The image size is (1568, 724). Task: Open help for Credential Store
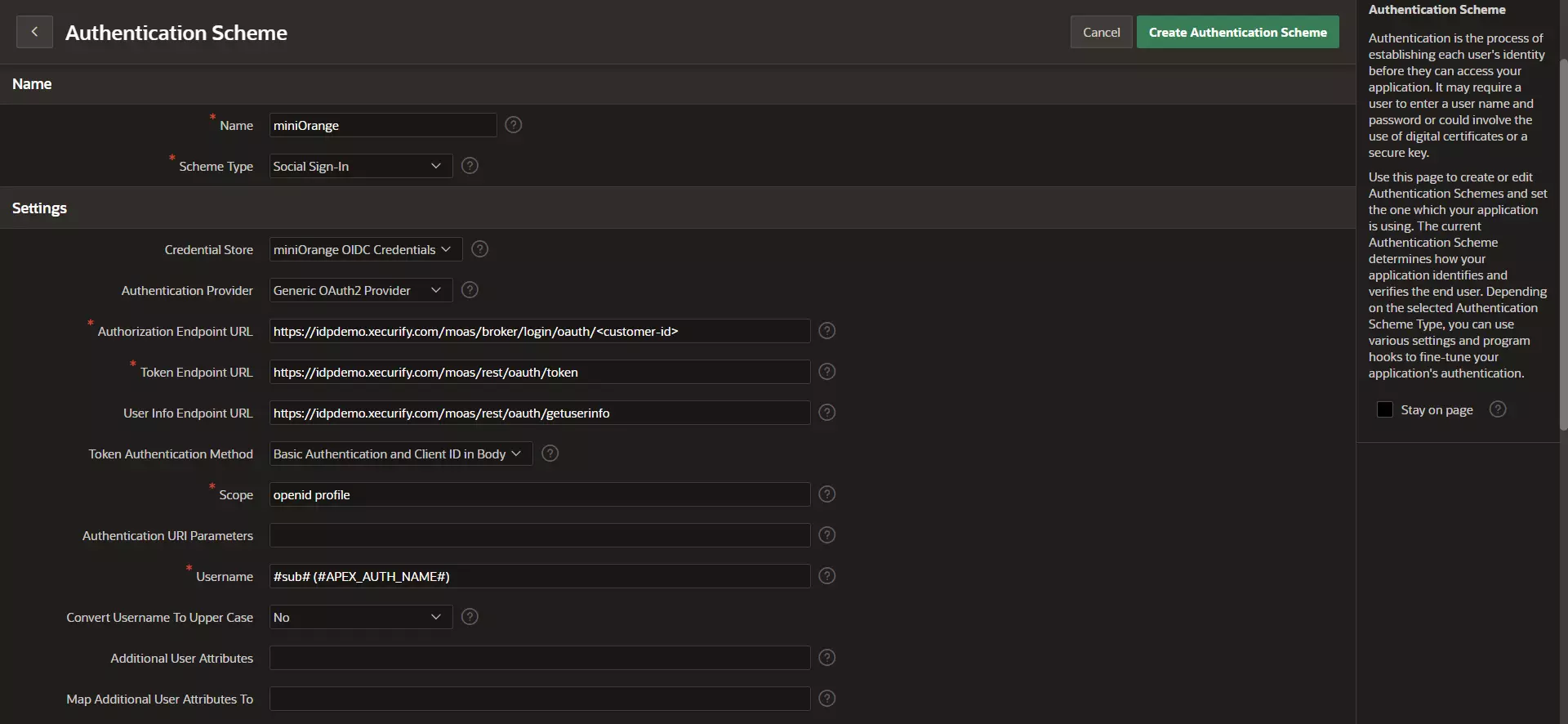pyautogui.click(x=480, y=249)
